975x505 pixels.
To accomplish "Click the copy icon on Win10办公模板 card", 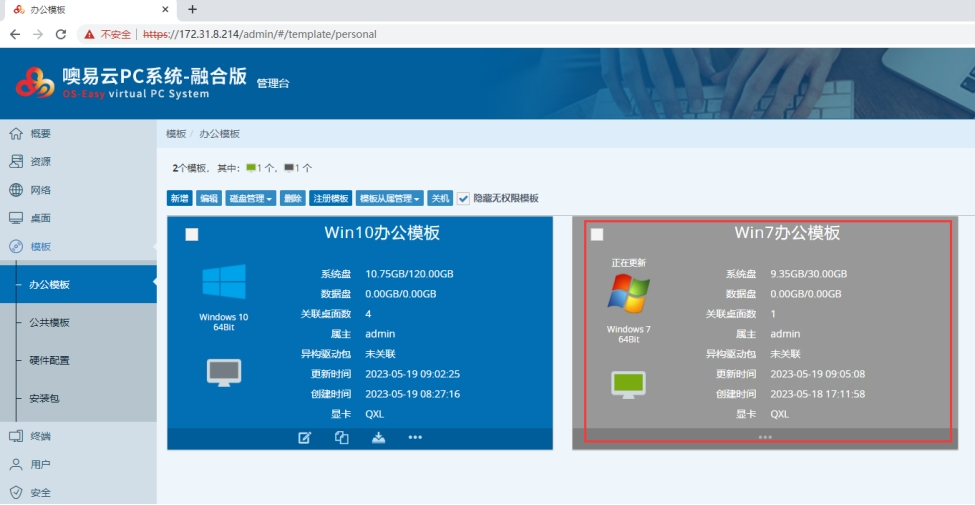I will (x=341, y=438).
